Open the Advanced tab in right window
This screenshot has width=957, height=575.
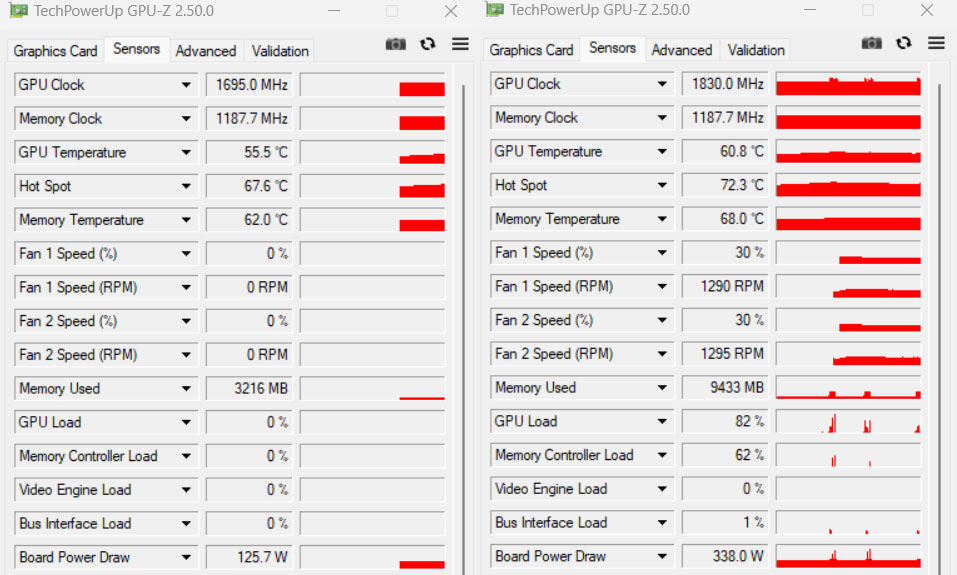tap(681, 50)
